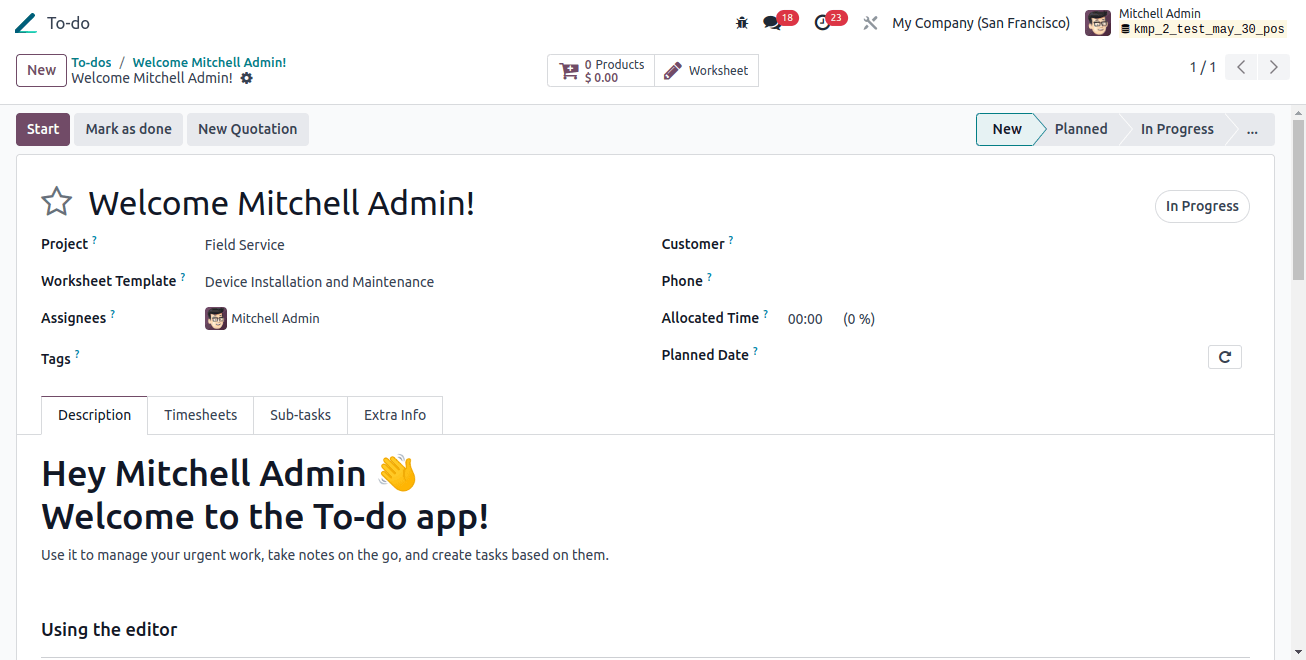Click the refresh icon beside Planned Date
Screen dimensions: 1306x660
pos(1225,357)
